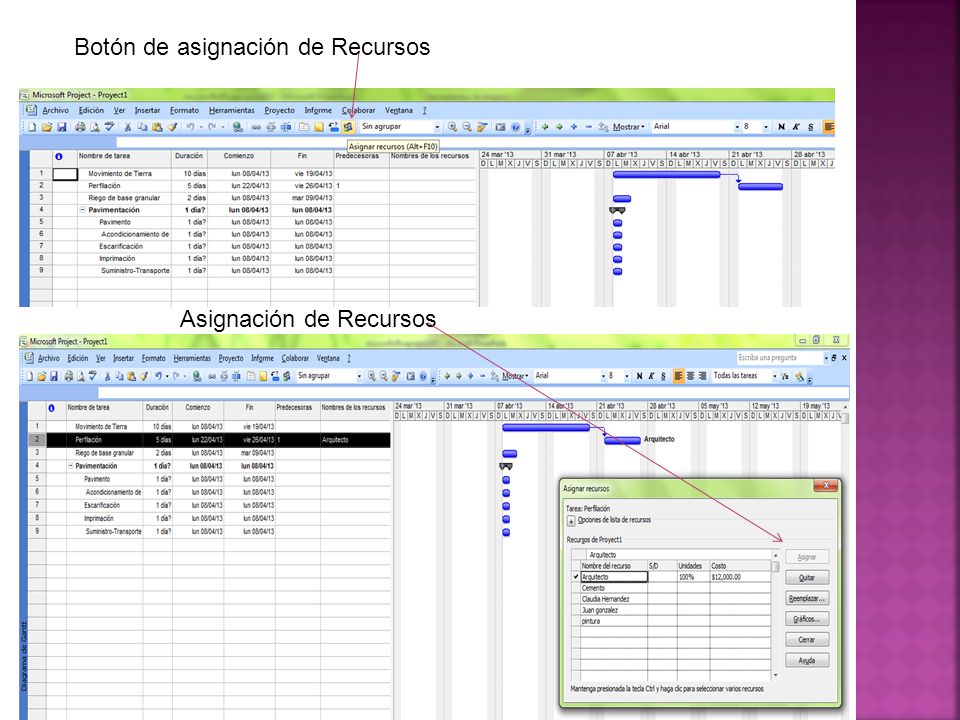Click Paste icon in upper window toolbar
This screenshot has width=960, height=720.
[157, 127]
